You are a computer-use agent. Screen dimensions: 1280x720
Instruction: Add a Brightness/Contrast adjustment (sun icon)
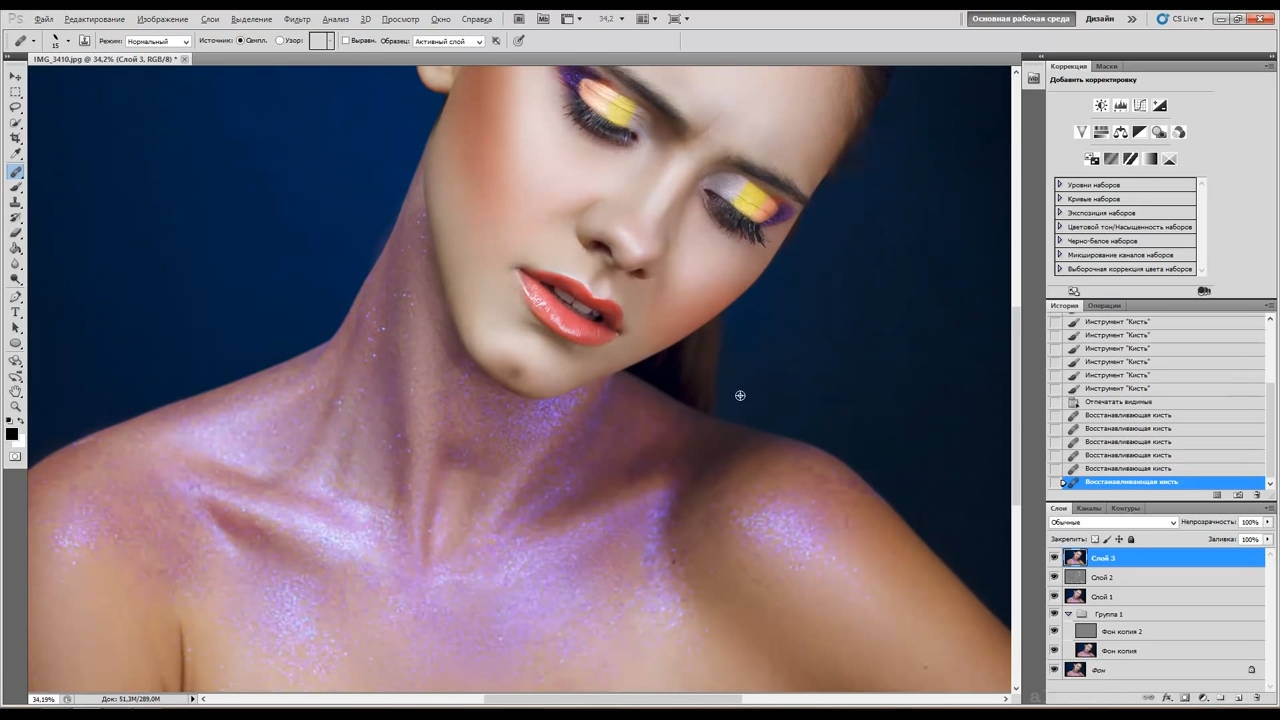click(1101, 106)
